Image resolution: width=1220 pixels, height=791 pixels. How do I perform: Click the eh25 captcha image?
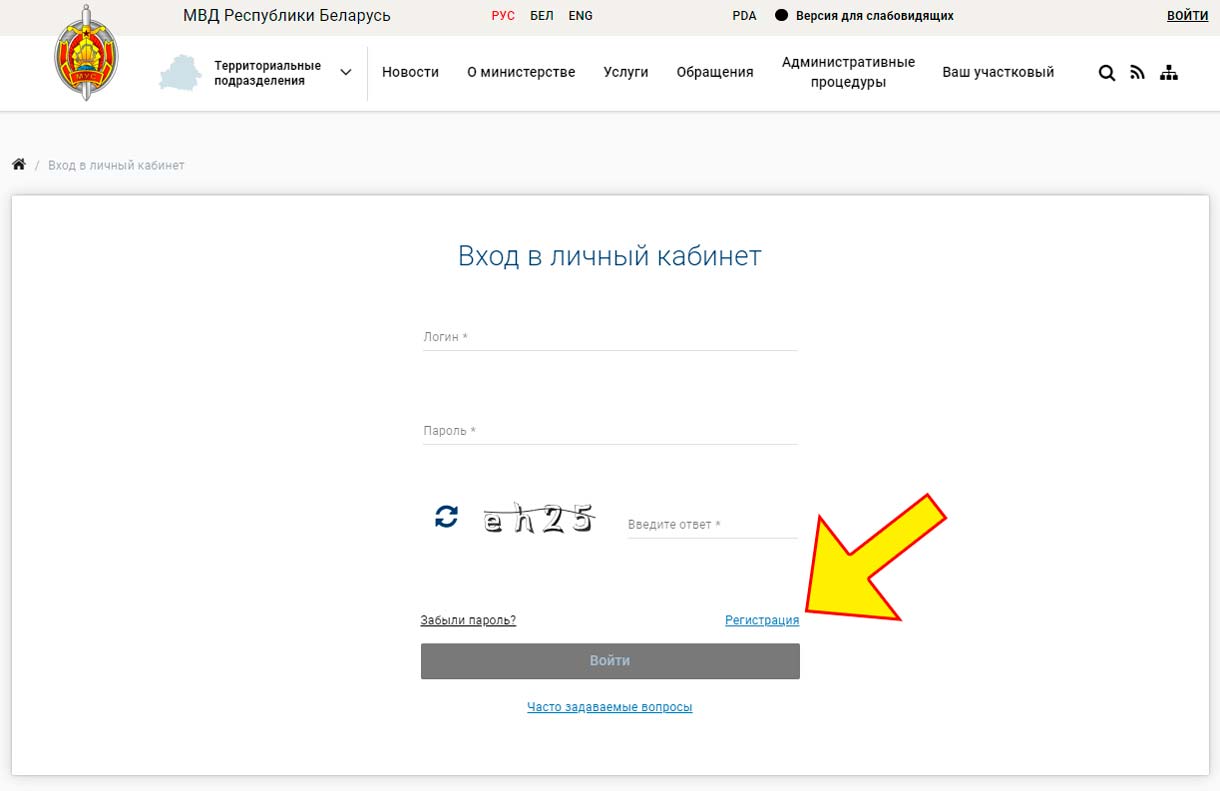pyautogui.click(x=539, y=518)
